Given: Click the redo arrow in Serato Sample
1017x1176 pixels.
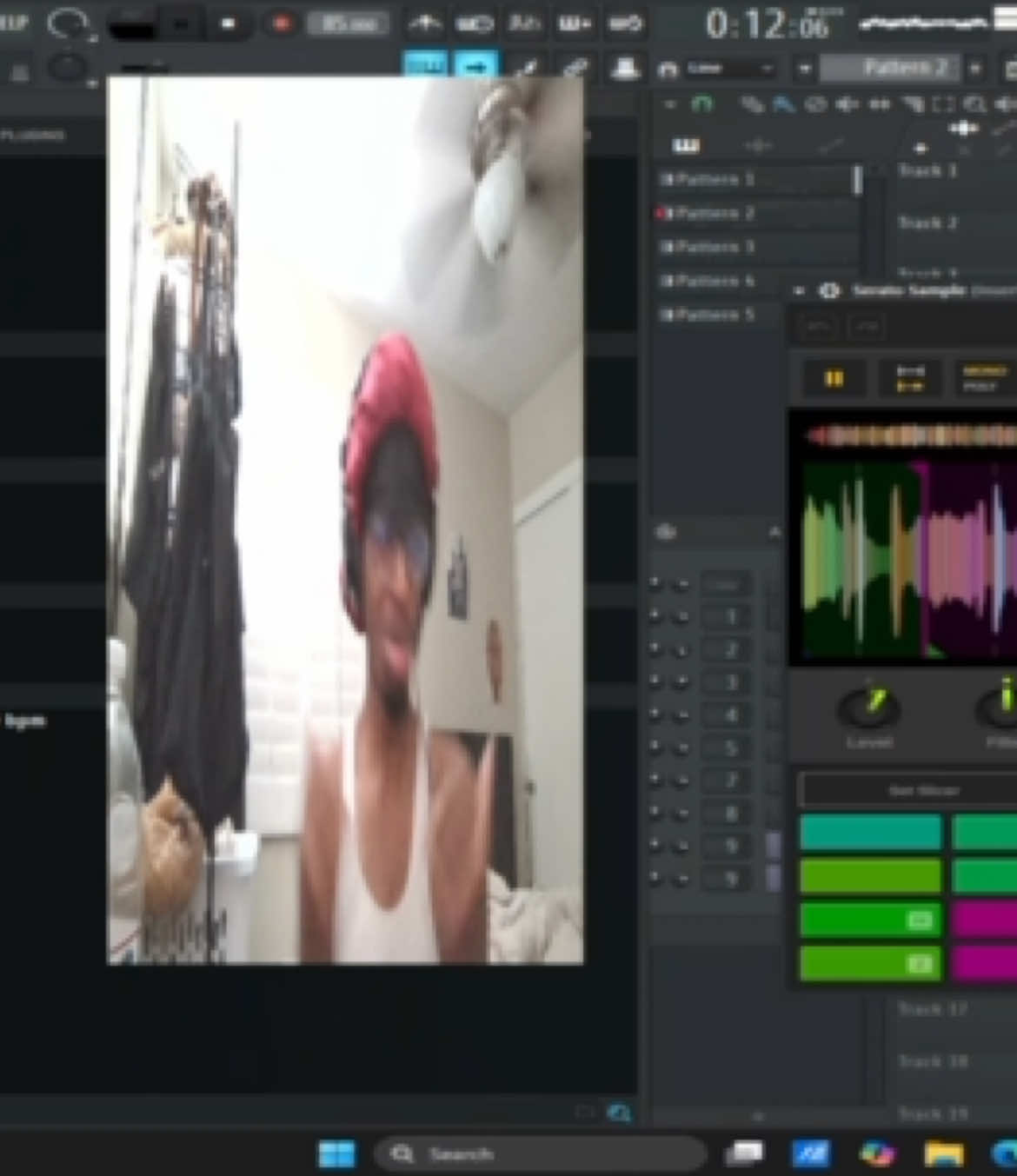Looking at the screenshot, I should pos(865,327).
